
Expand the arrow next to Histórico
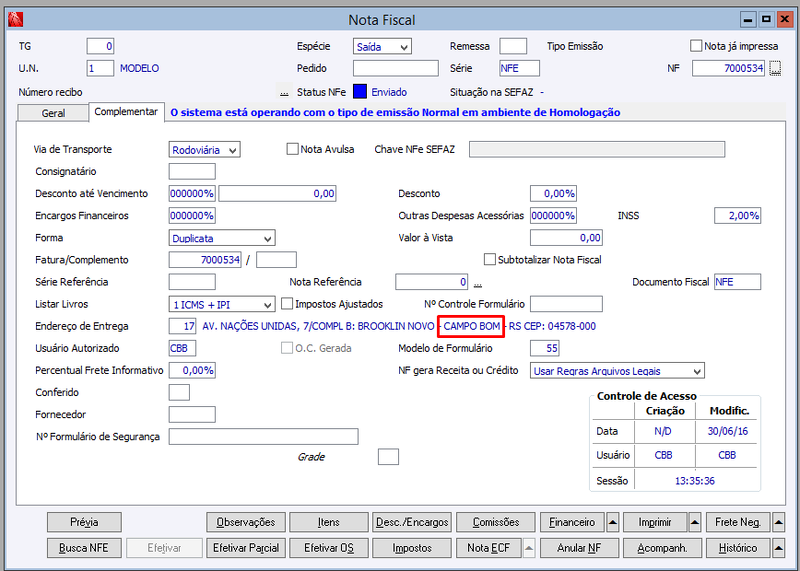[x=779, y=548]
